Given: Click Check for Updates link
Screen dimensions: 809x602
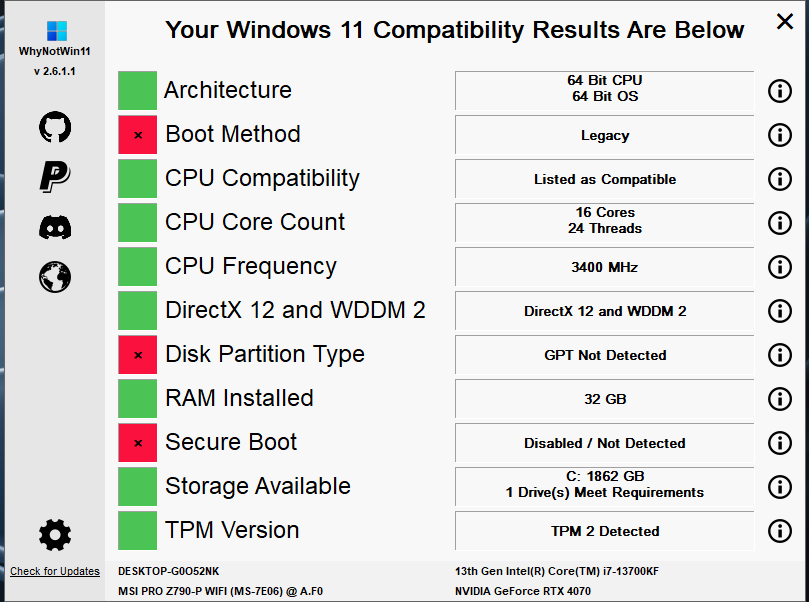Looking at the screenshot, I should (55, 571).
